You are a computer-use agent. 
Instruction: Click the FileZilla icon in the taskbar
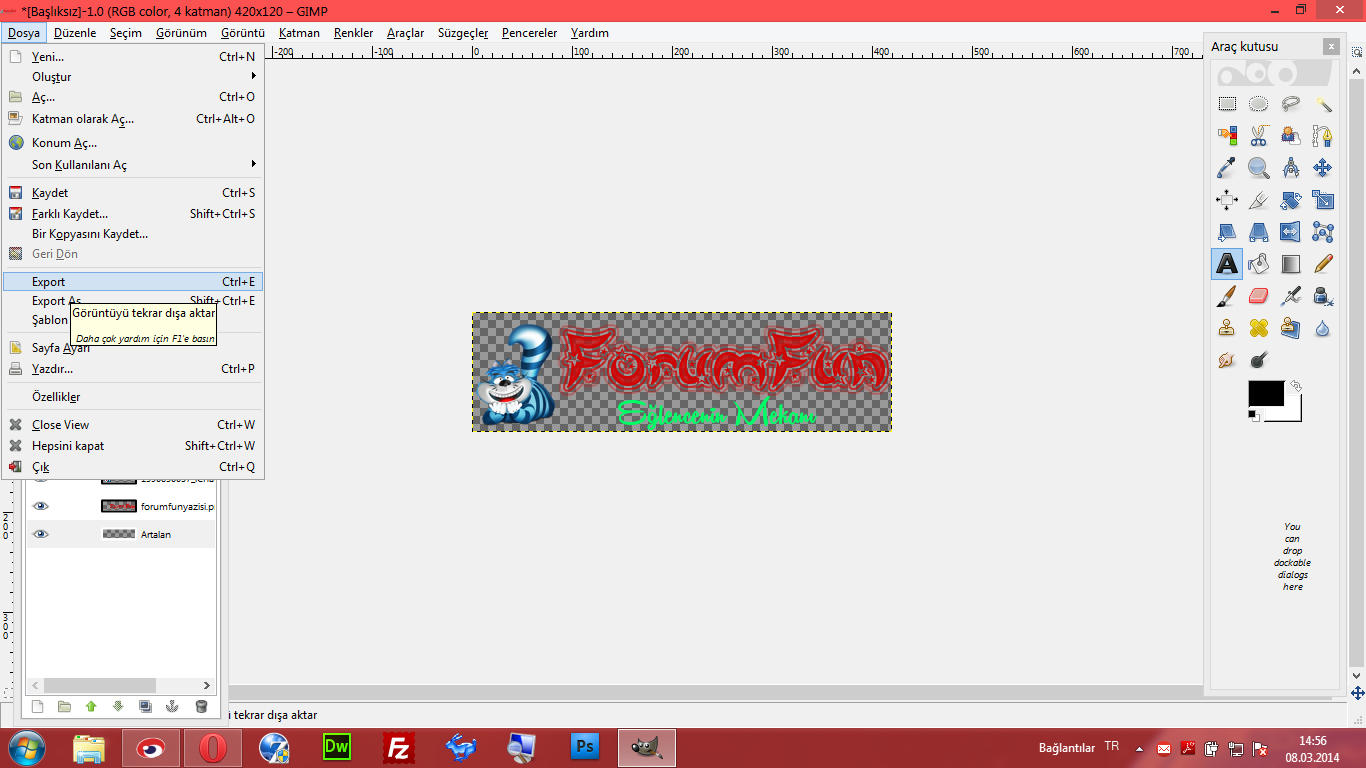[399, 747]
